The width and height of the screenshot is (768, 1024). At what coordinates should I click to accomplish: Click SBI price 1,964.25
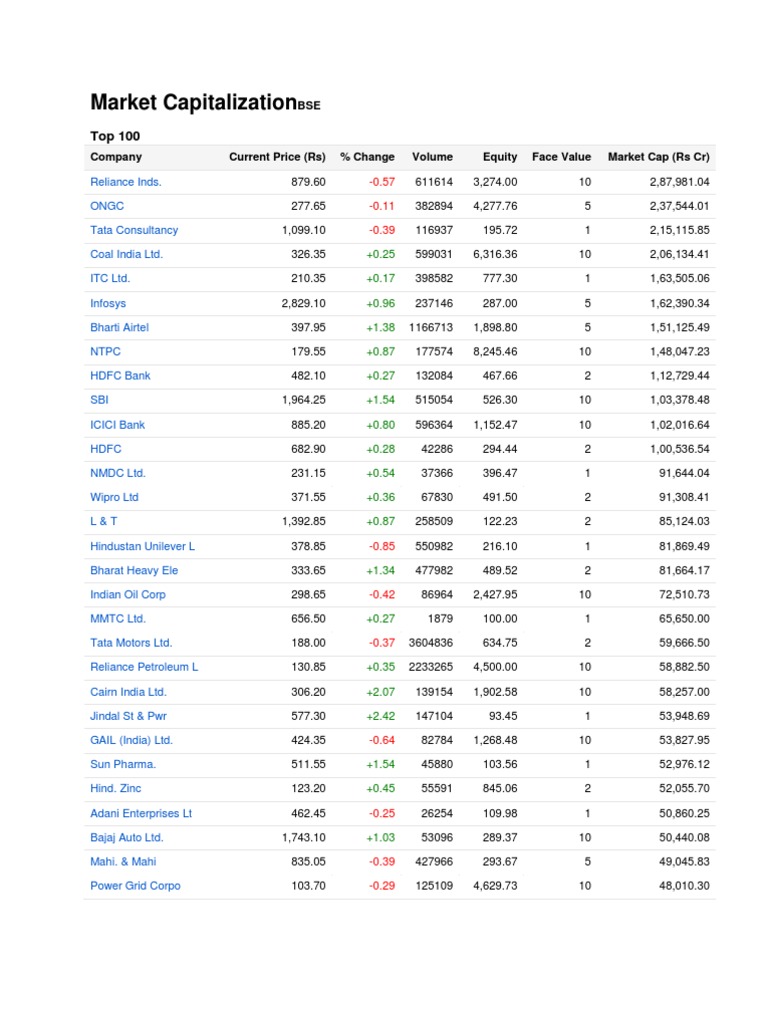304,400
